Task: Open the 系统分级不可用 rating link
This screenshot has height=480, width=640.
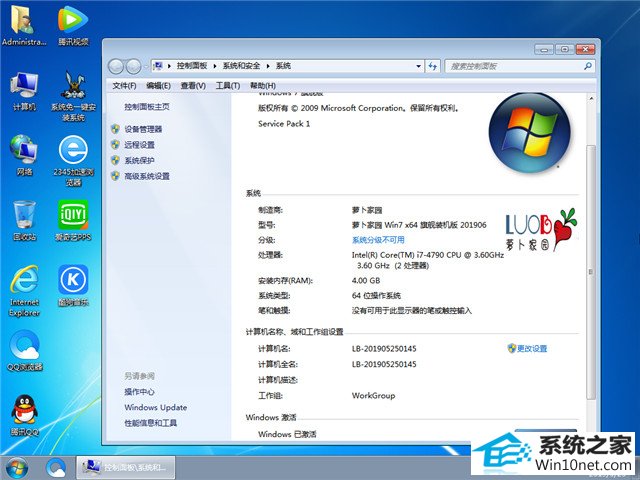Action: coord(378,240)
